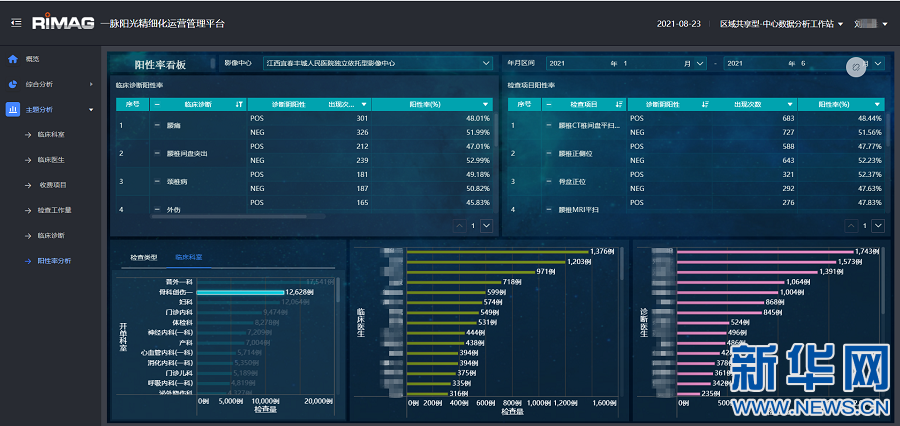The width and height of the screenshot is (900, 426).
Task: Click the round floating link icon button
Action: point(856,66)
